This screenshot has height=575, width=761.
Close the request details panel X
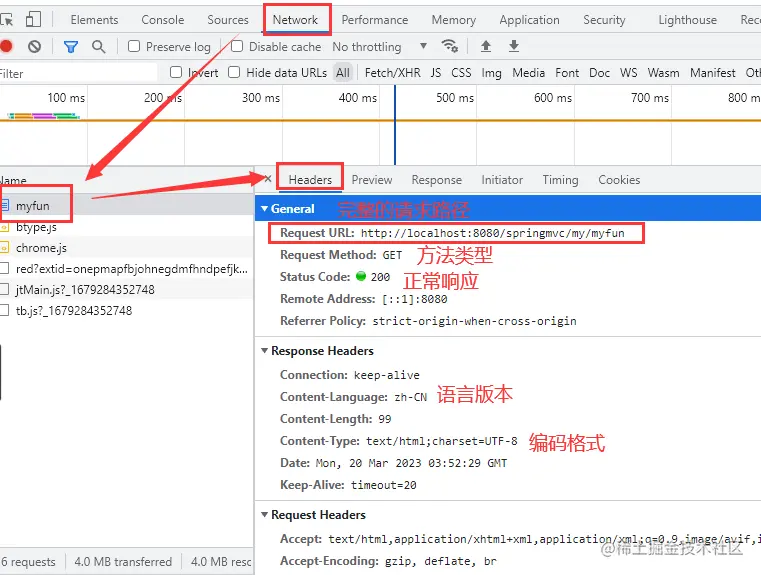pyautogui.click(x=268, y=179)
